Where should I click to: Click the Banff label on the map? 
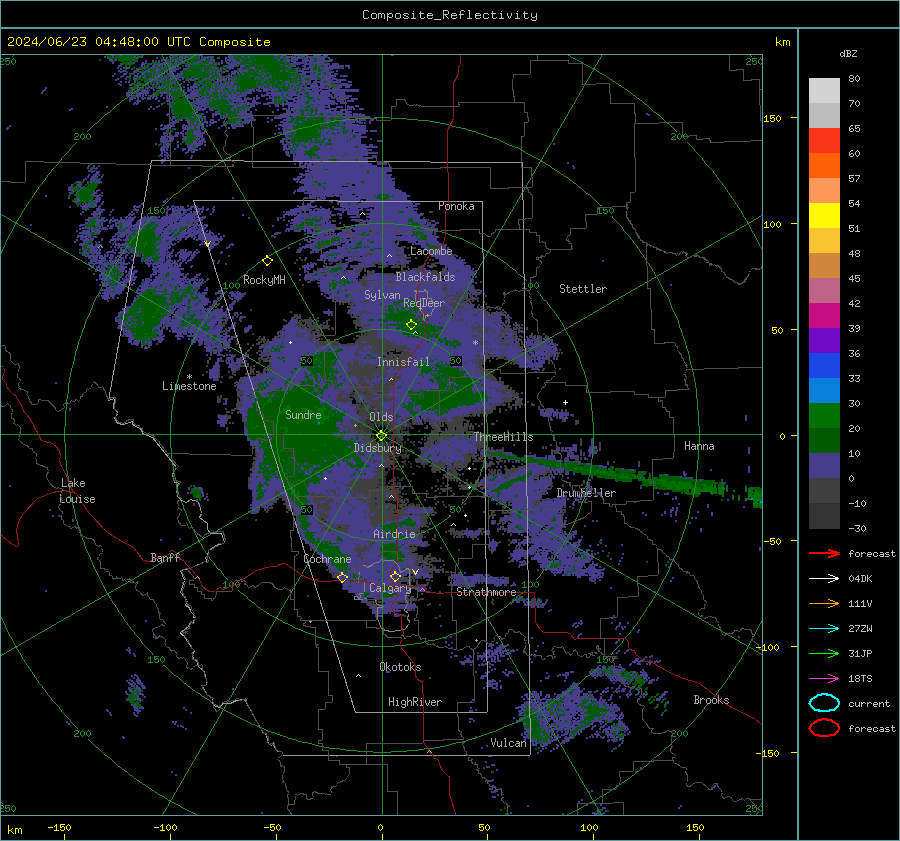pyautogui.click(x=165, y=557)
